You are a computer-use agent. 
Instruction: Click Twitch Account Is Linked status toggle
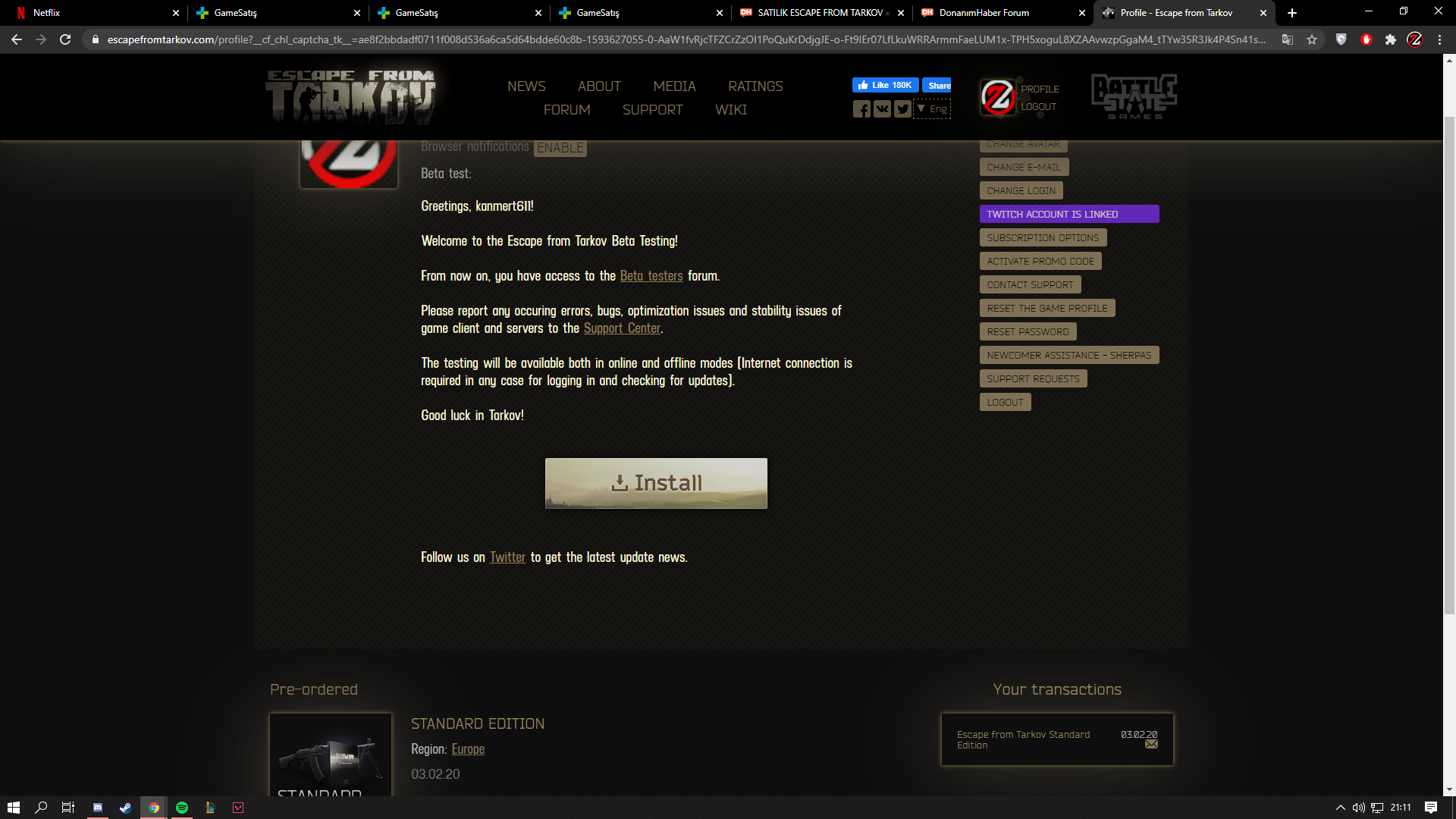click(x=1068, y=213)
